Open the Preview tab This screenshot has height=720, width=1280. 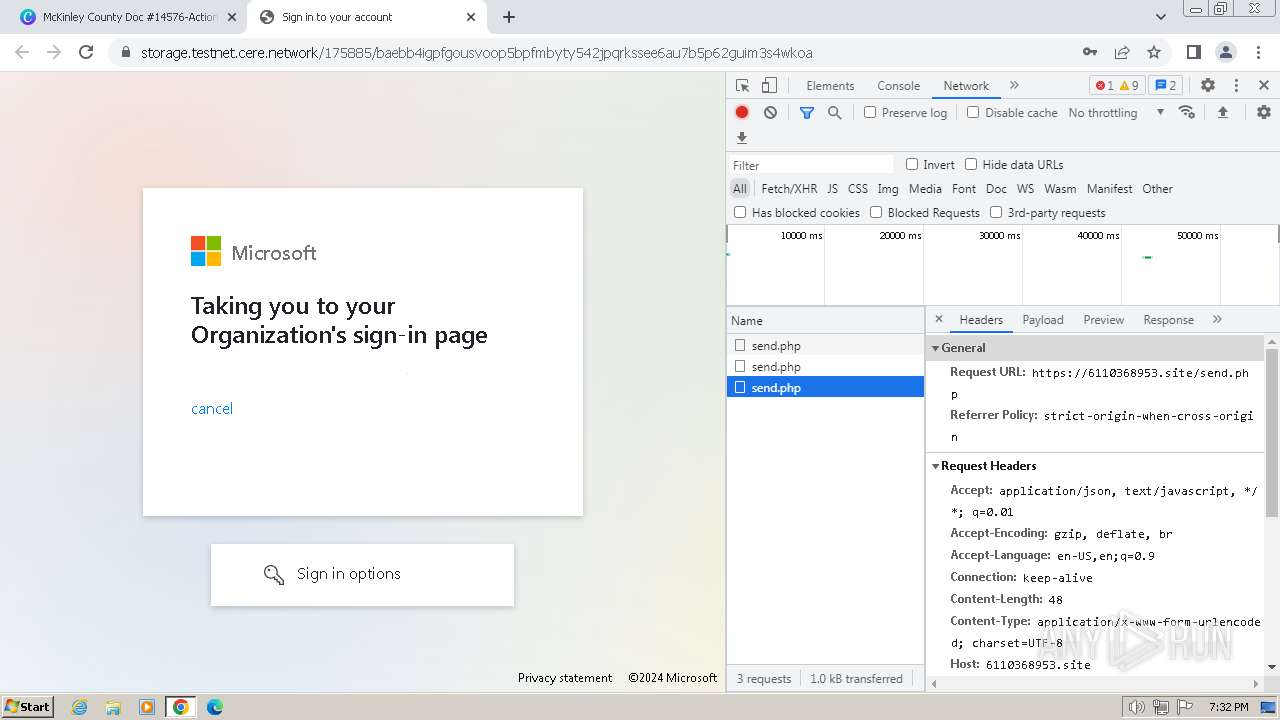click(1103, 320)
